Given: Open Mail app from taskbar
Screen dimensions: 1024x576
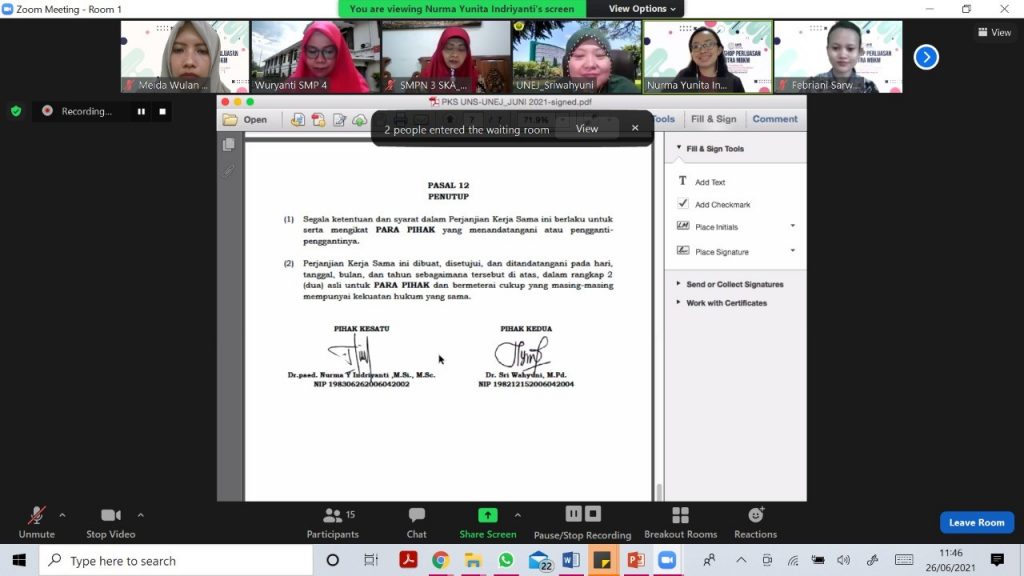Looking at the screenshot, I should point(539,560).
